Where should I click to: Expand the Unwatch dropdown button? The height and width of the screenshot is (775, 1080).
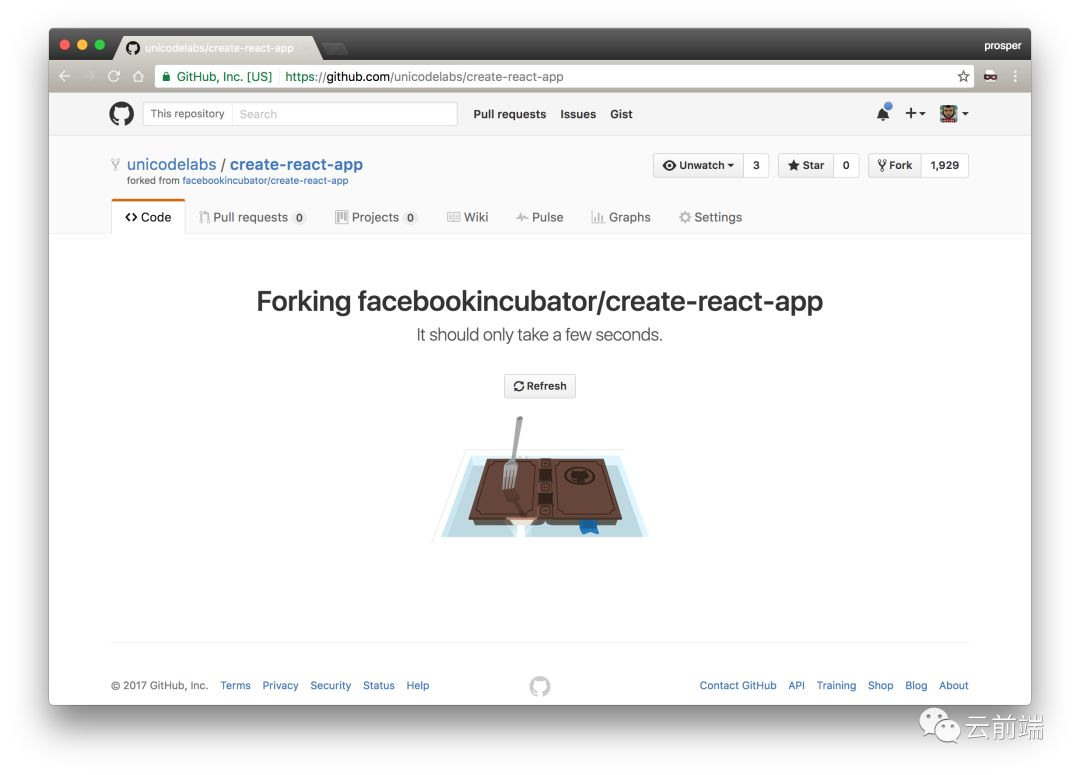698,165
